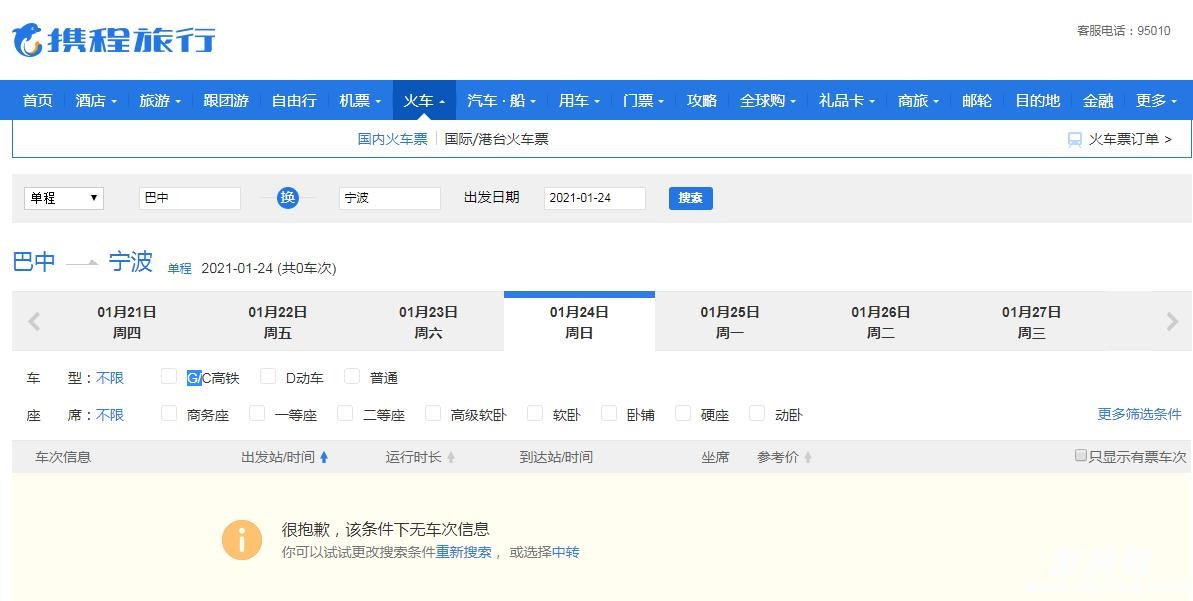The width and height of the screenshot is (1193, 601).
Task: Sort by reference price arrow icon
Action: coord(808,458)
